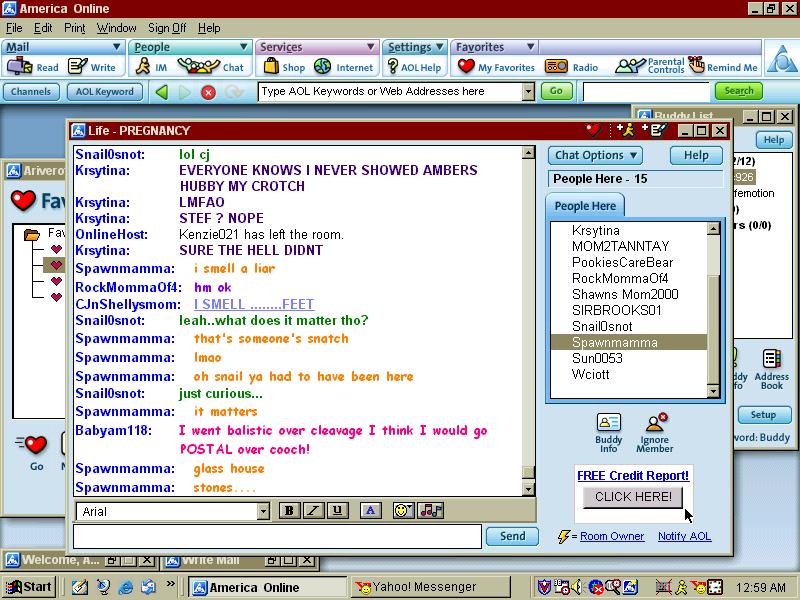Click the red stop button icon

point(208,92)
